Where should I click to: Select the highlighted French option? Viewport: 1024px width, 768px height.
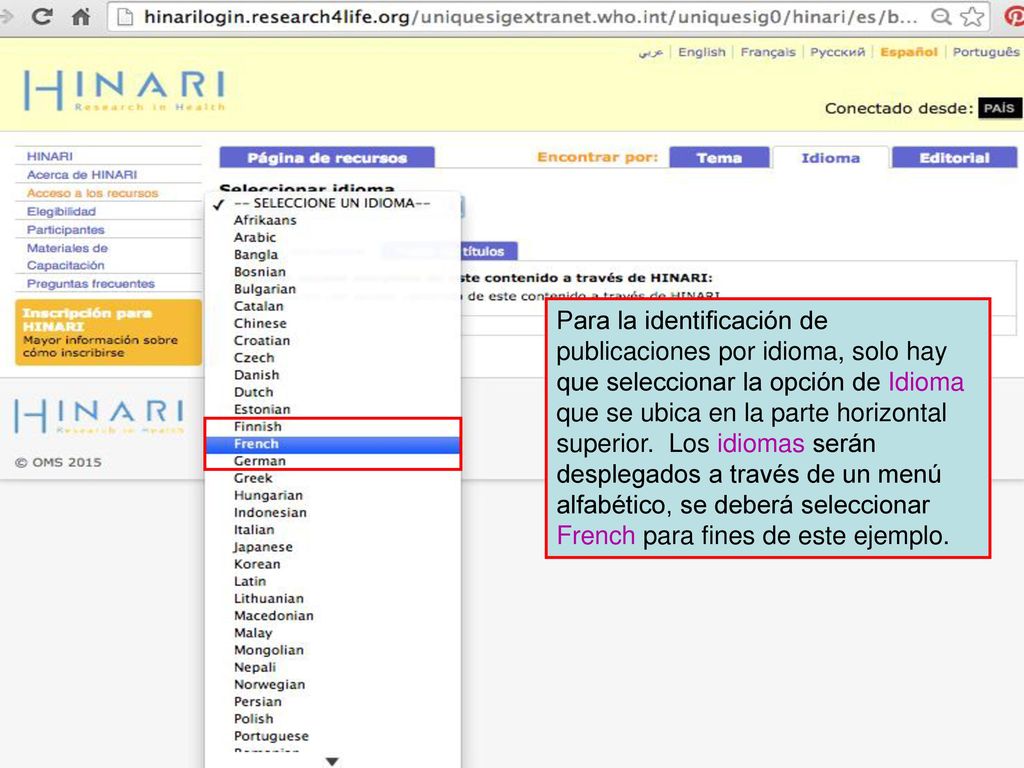(x=332, y=444)
